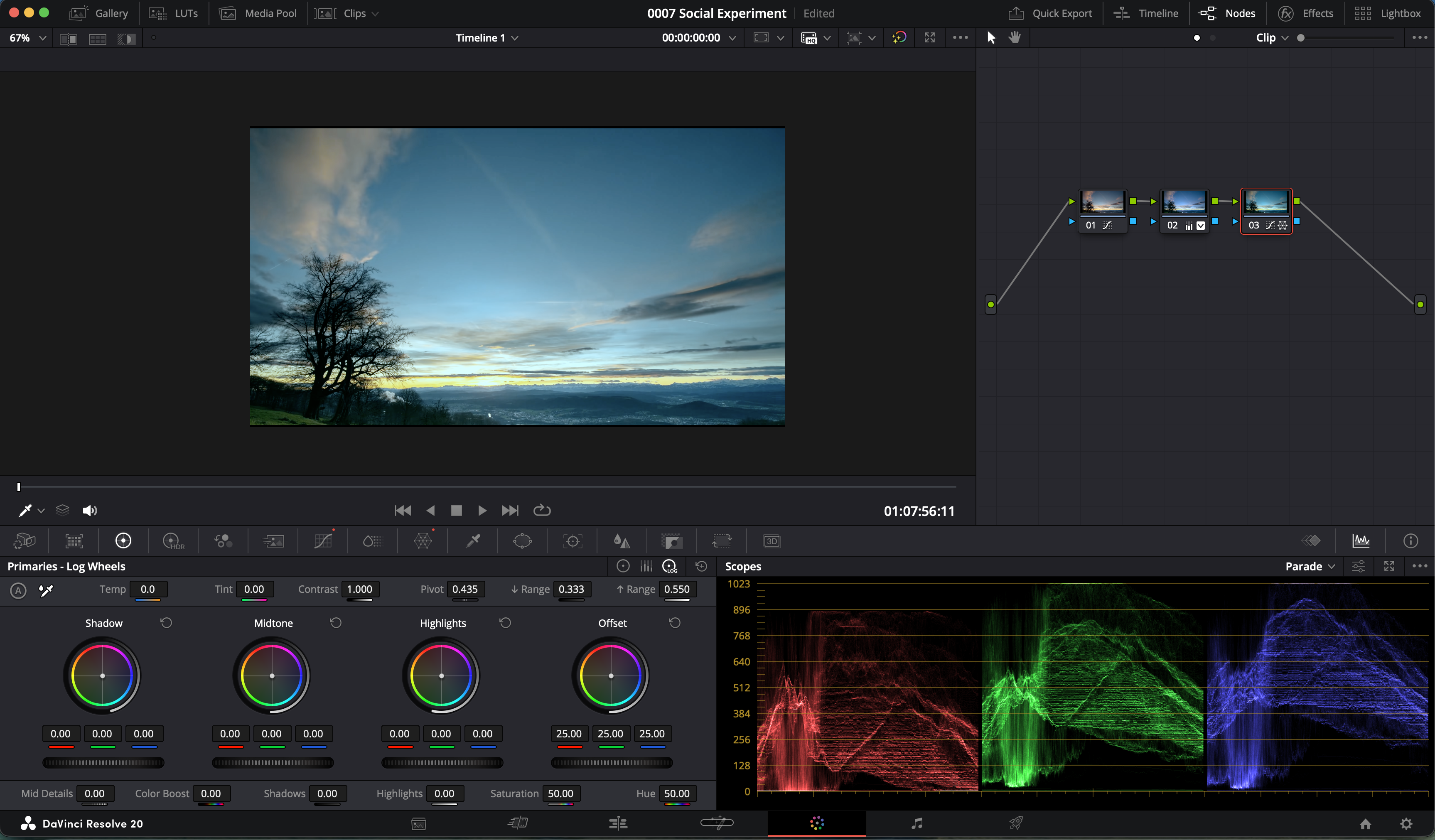The width and height of the screenshot is (1435, 840).
Task: Switch to Primaries wheels mode
Action: (x=623, y=566)
